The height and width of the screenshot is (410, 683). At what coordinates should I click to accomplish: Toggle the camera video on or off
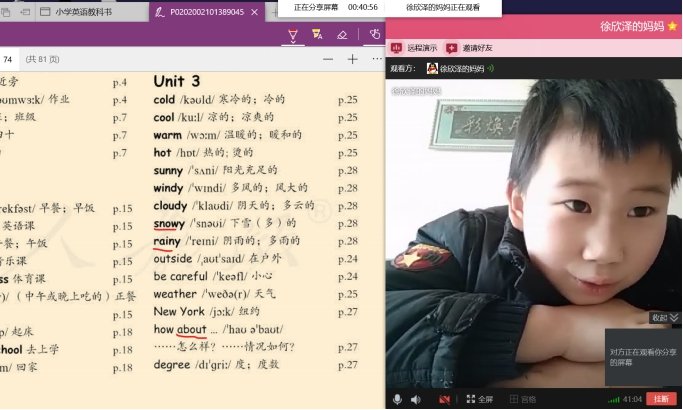(x=445, y=399)
